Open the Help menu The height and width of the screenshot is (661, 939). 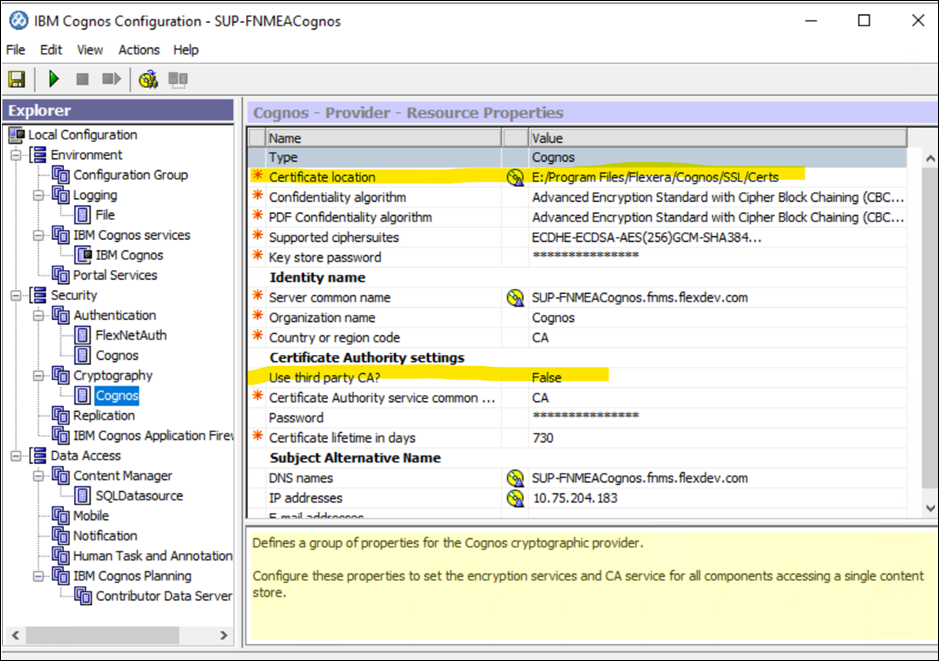(186, 50)
